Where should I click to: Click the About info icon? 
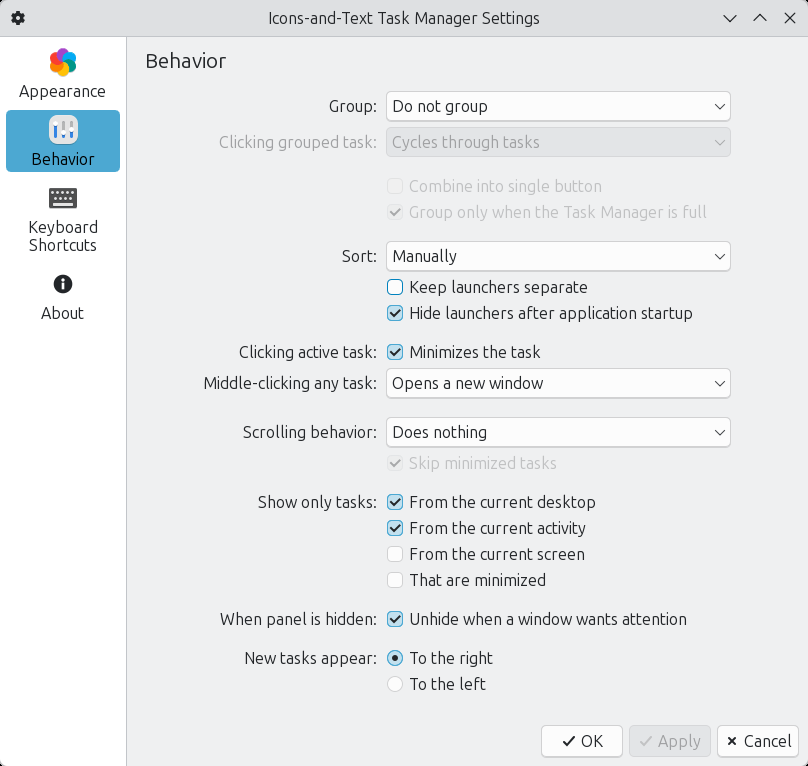click(62, 284)
